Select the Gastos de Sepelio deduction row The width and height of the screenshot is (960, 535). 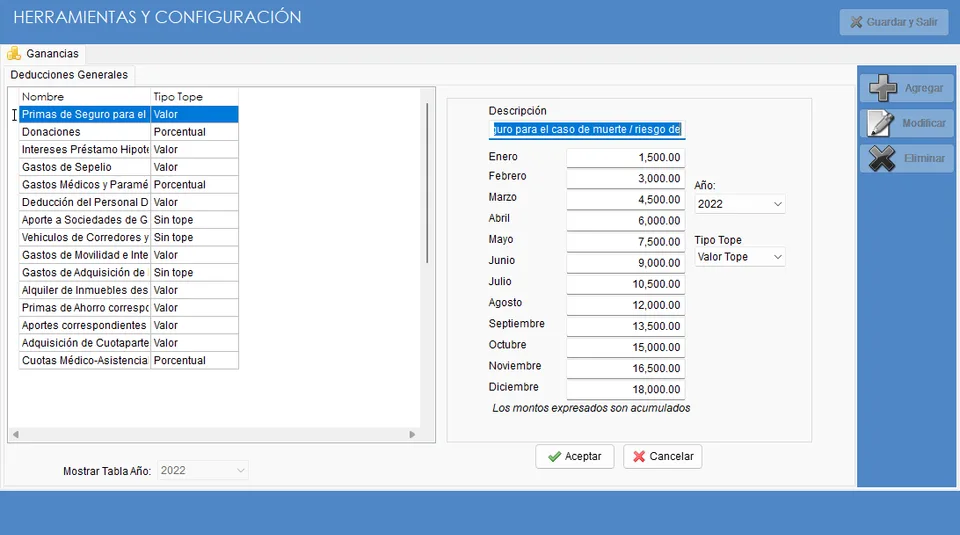[x=129, y=167]
